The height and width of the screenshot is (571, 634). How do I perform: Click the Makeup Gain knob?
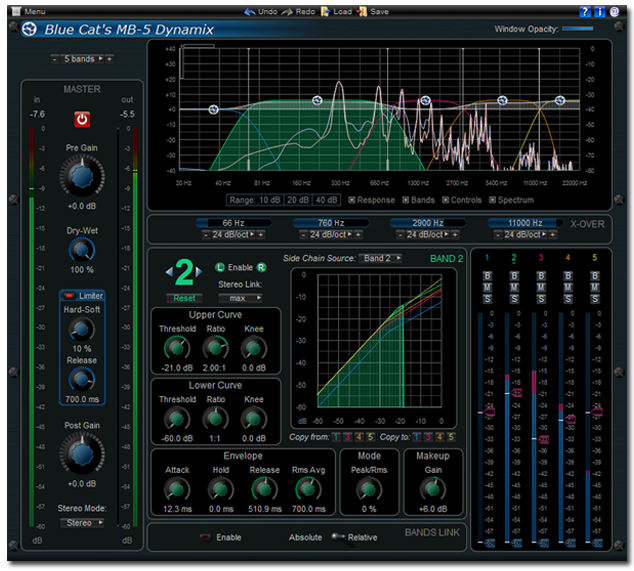coord(433,489)
